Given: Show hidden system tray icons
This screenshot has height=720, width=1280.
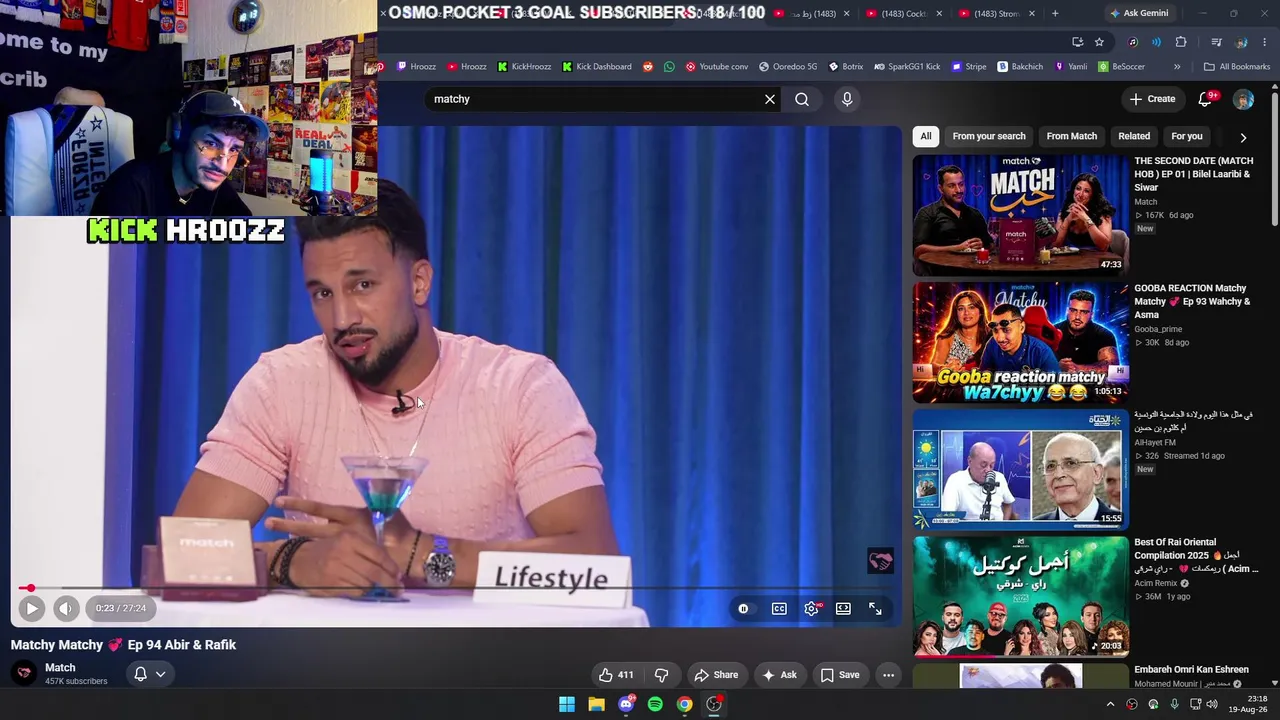Looking at the screenshot, I should click(1110, 704).
